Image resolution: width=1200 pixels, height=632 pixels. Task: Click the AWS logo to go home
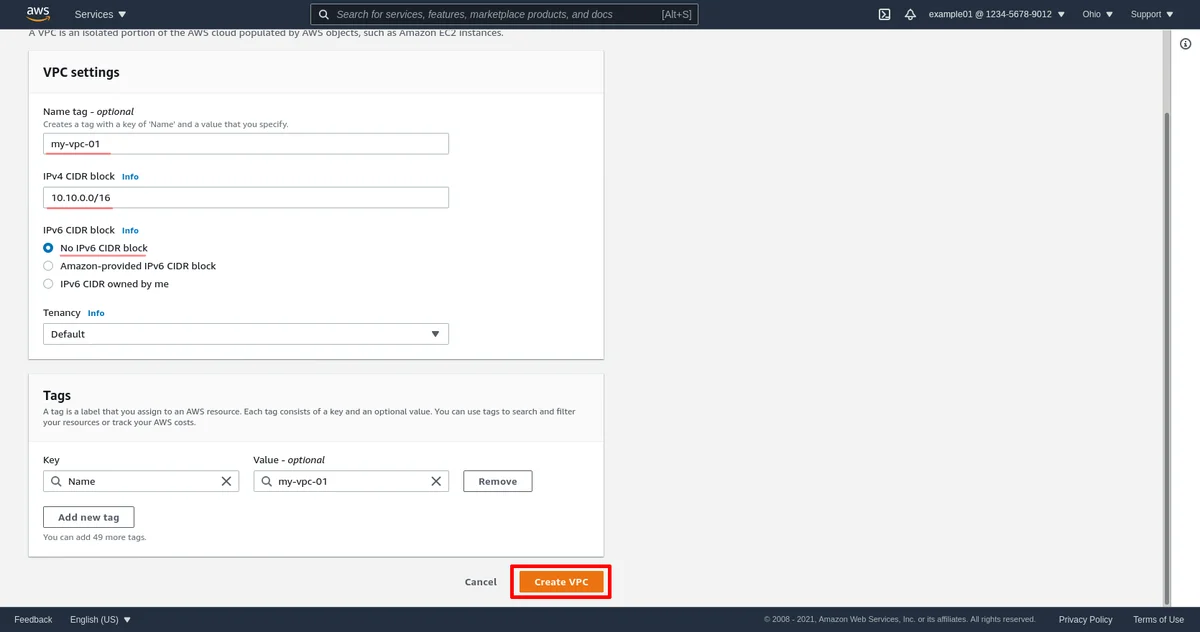[x=37, y=13]
